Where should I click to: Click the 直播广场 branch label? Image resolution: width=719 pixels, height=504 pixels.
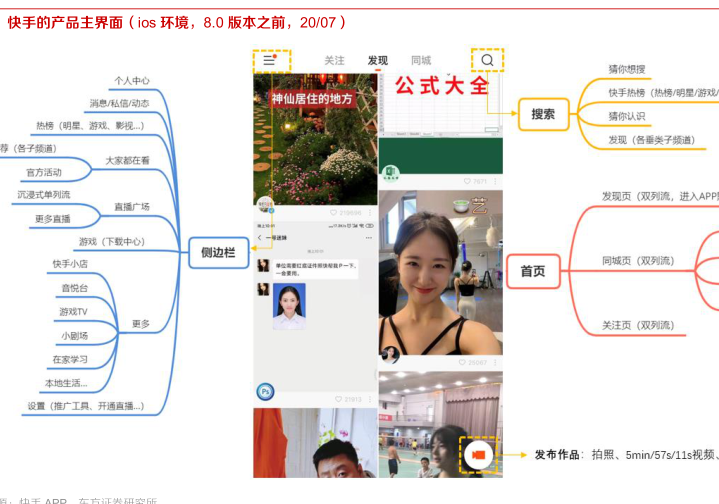[132, 207]
